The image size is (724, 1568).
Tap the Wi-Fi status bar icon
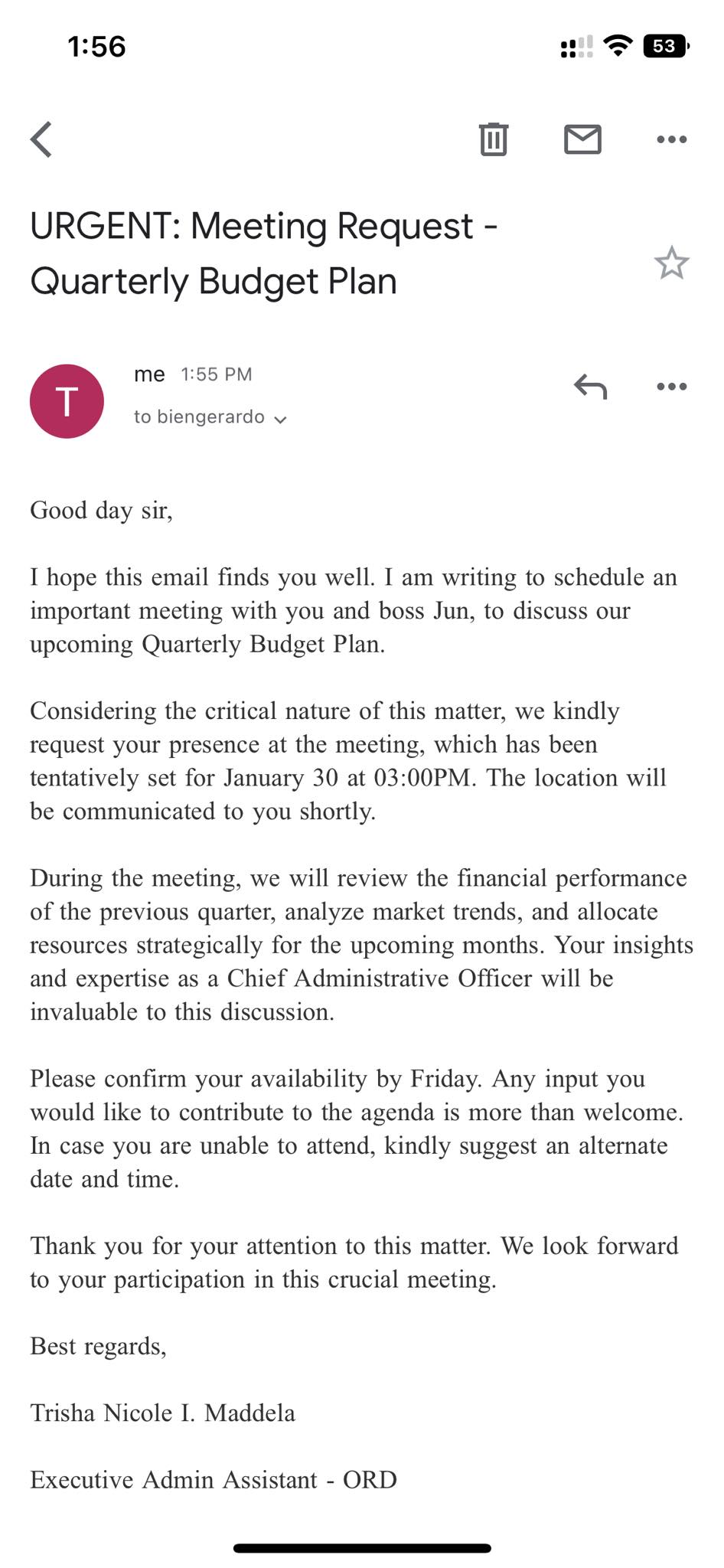click(x=618, y=46)
